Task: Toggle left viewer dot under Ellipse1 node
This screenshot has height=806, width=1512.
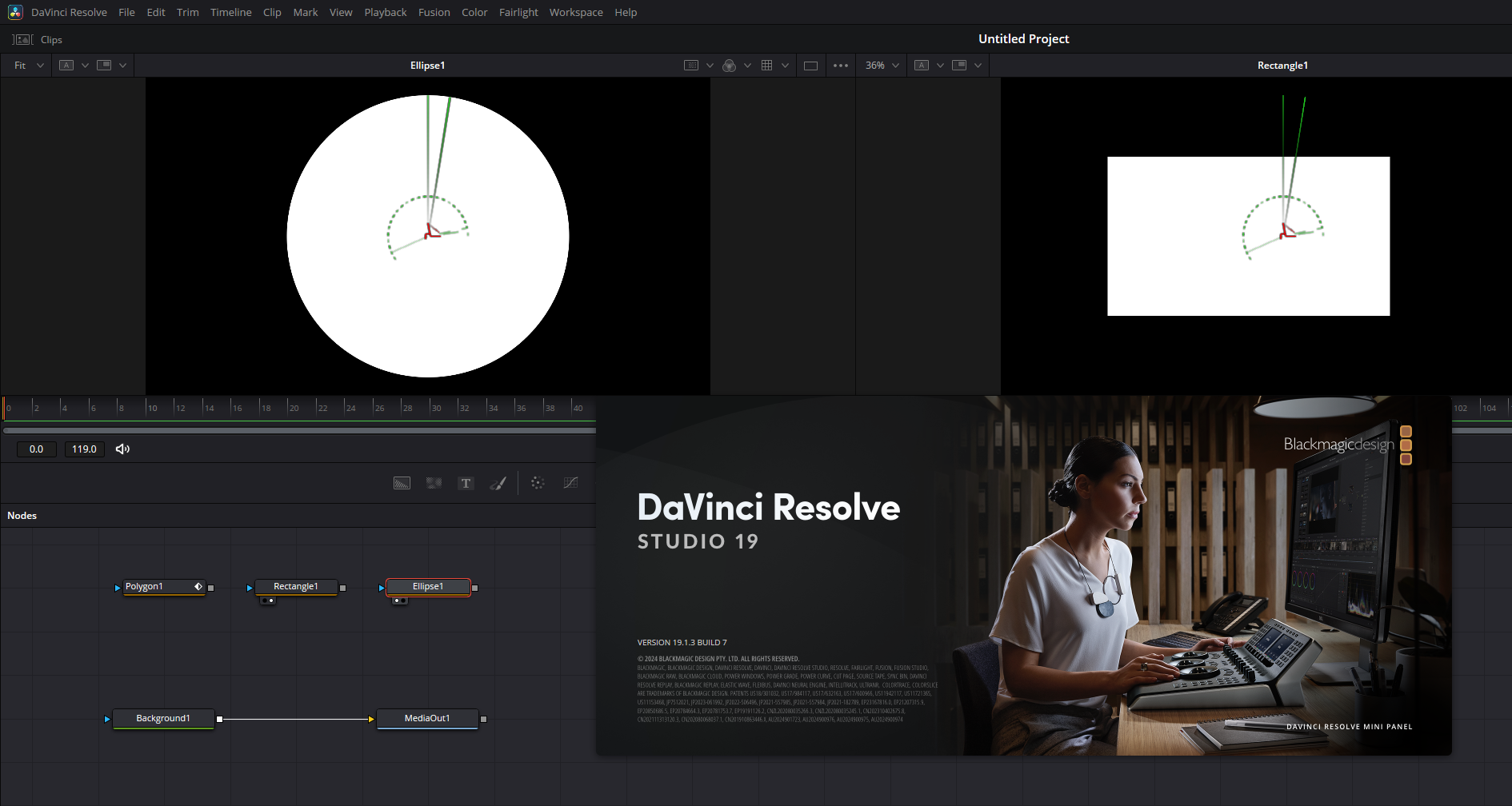Action: 396,601
